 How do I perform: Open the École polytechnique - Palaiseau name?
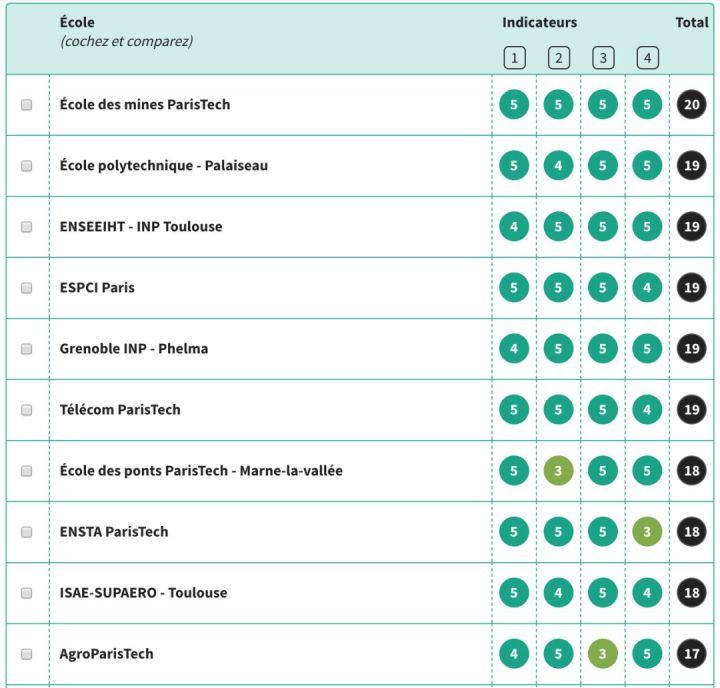pos(163,166)
